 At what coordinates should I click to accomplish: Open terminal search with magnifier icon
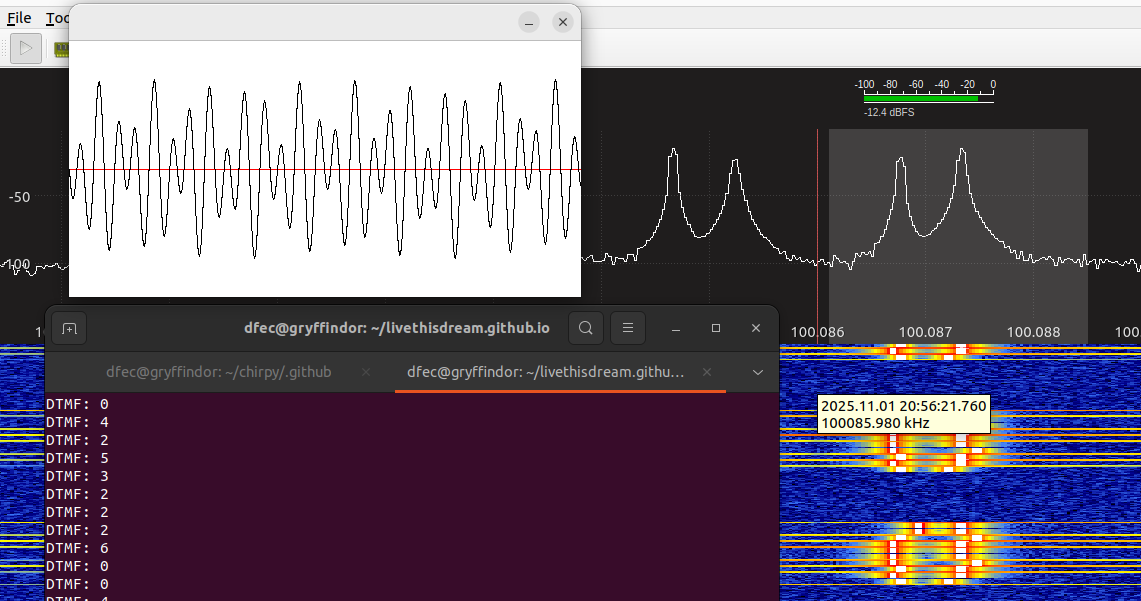586,328
